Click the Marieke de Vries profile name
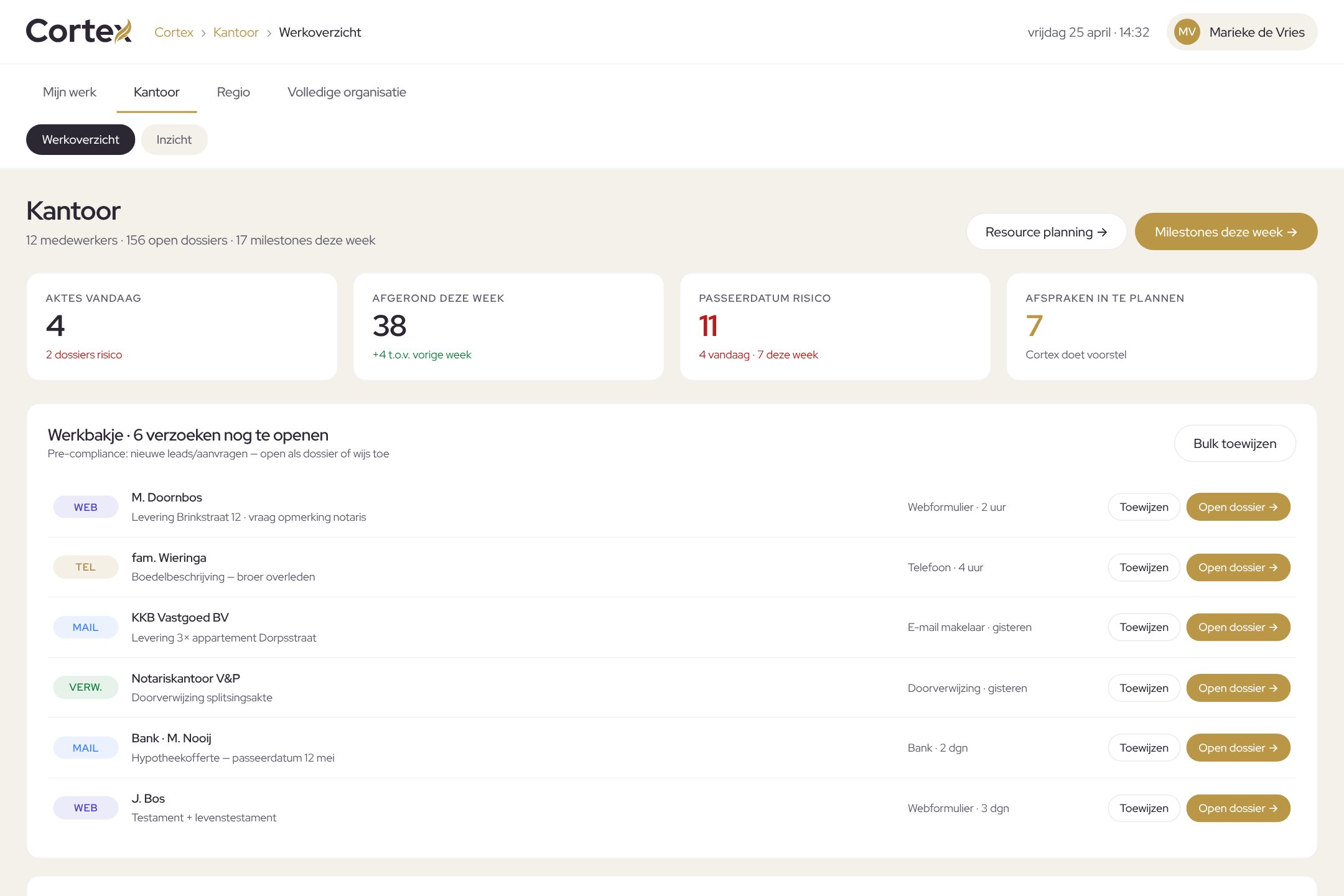Image resolution: width=1344 pixels, height=896 pixels. 1257,32
